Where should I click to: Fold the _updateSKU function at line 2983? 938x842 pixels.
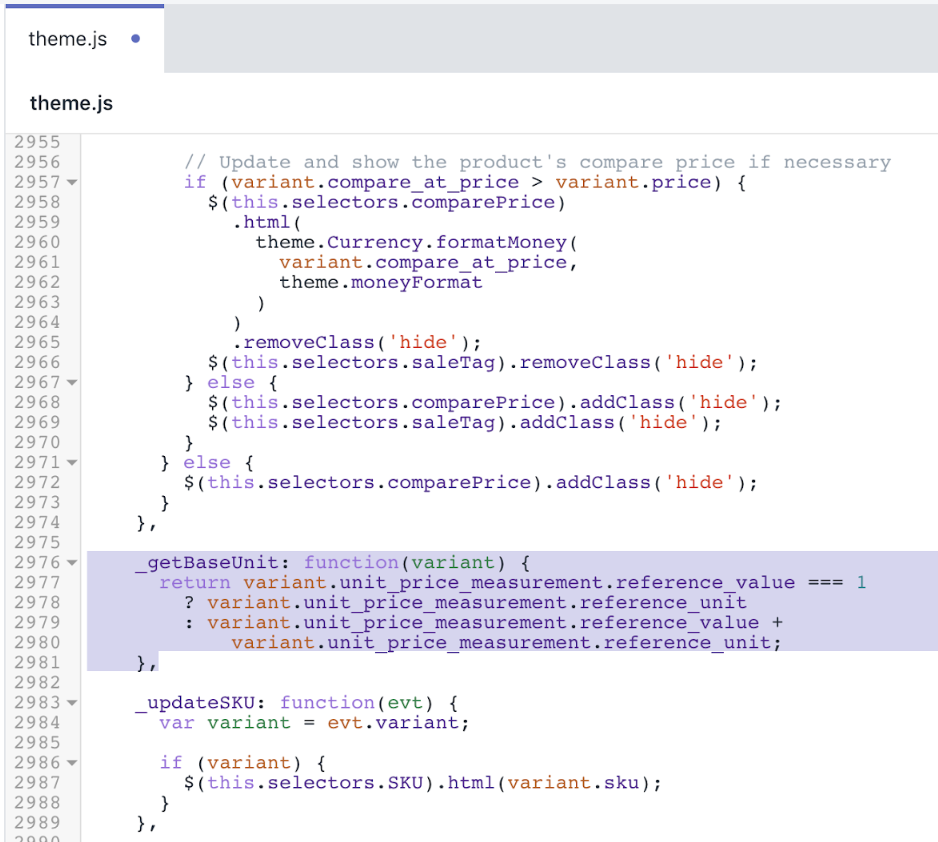pyautogui.click(x=71, y=703)
